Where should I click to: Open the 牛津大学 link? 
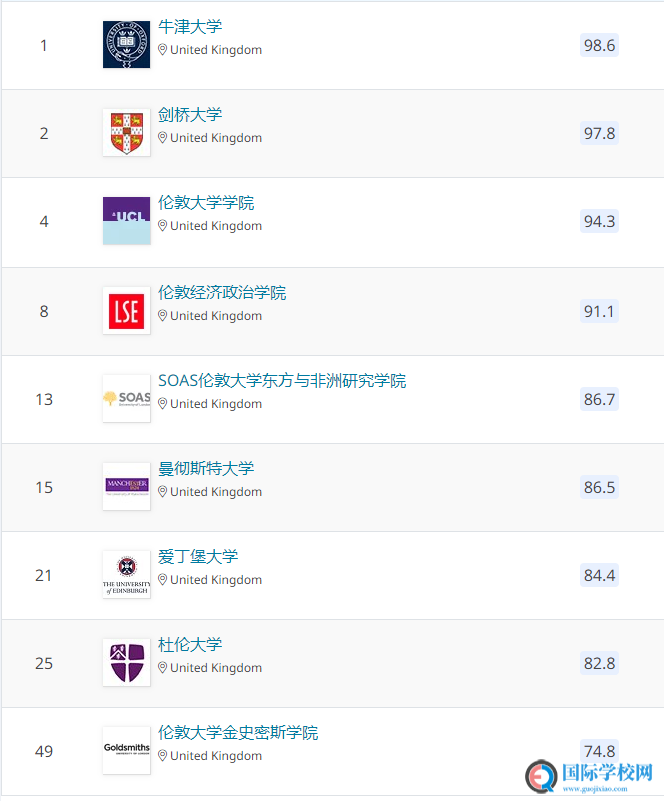[x=190, y=27]
